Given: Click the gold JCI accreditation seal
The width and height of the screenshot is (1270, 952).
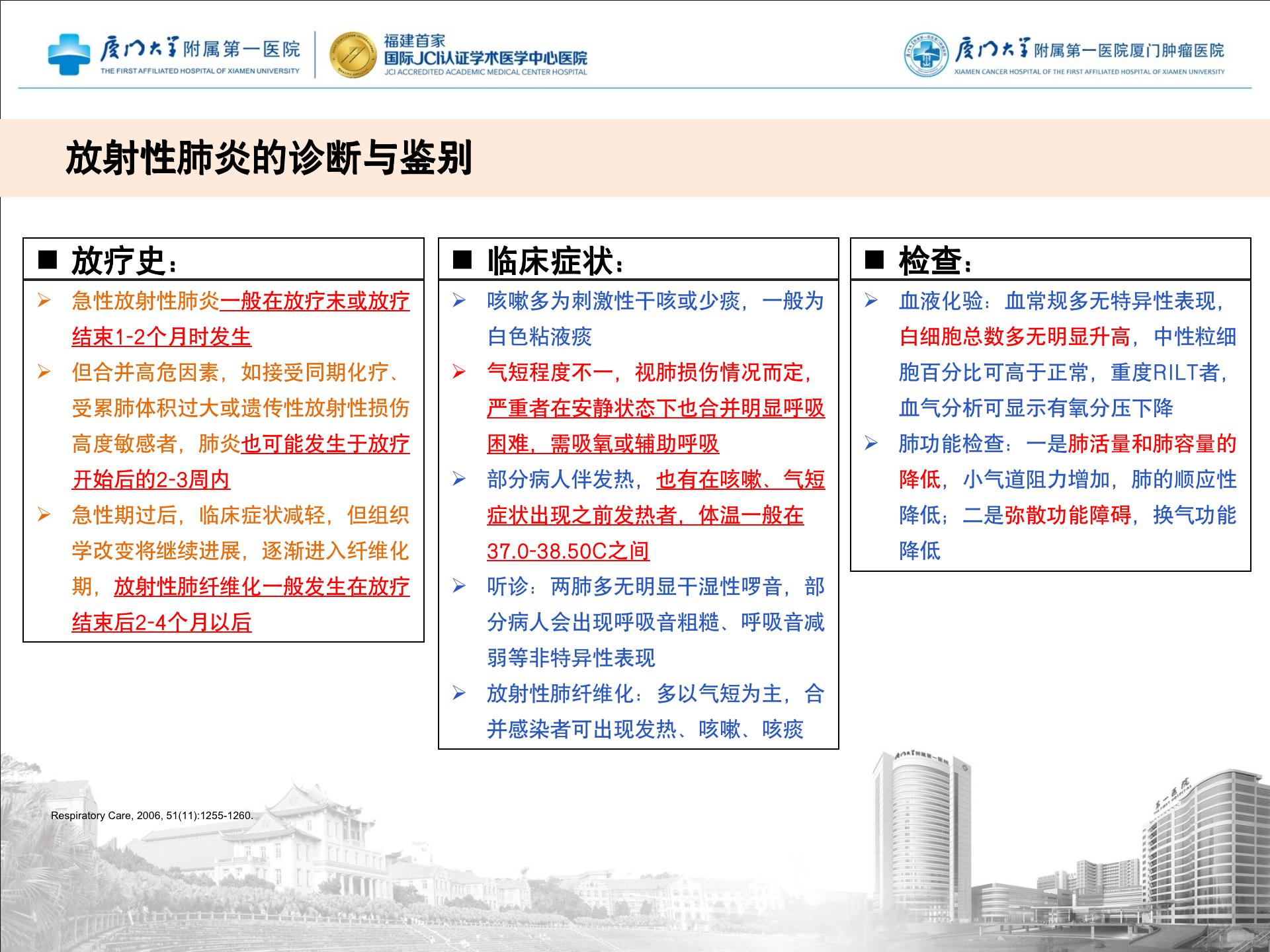Looking at the screenshot, I should (353, 55).
